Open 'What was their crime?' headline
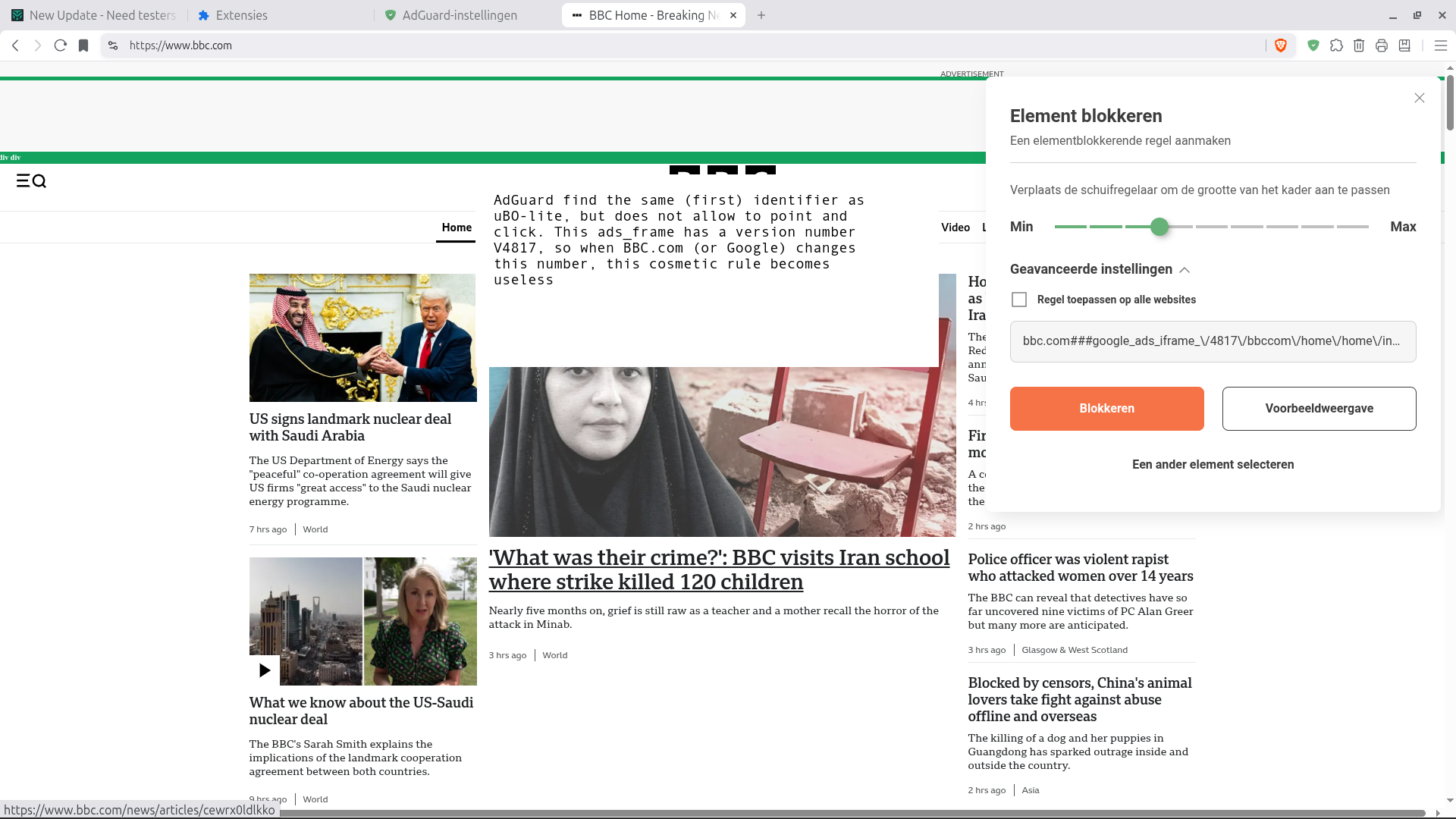 719,570
